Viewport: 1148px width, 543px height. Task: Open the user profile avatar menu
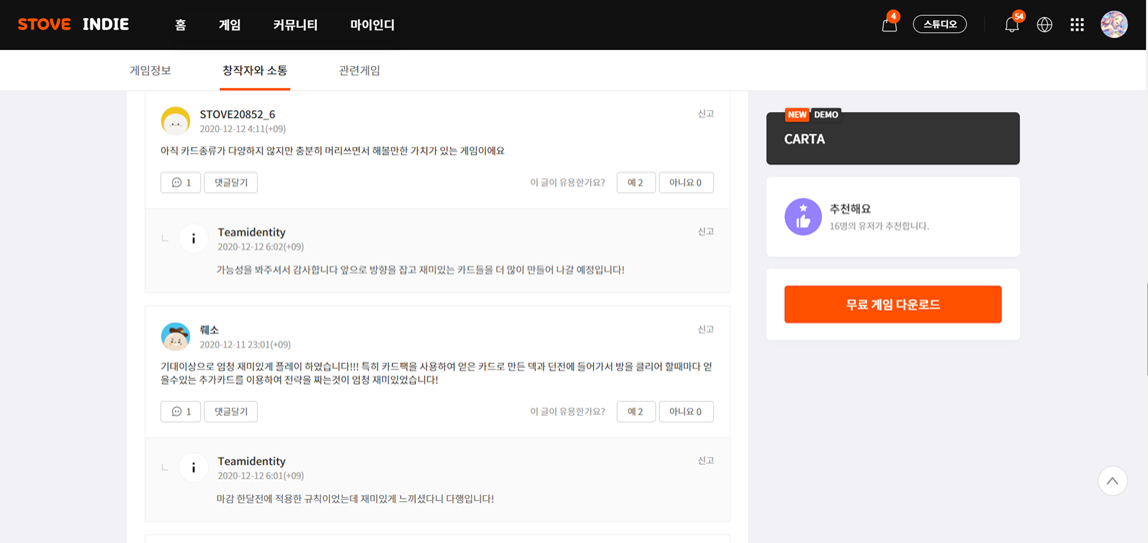coord(1114,24)
